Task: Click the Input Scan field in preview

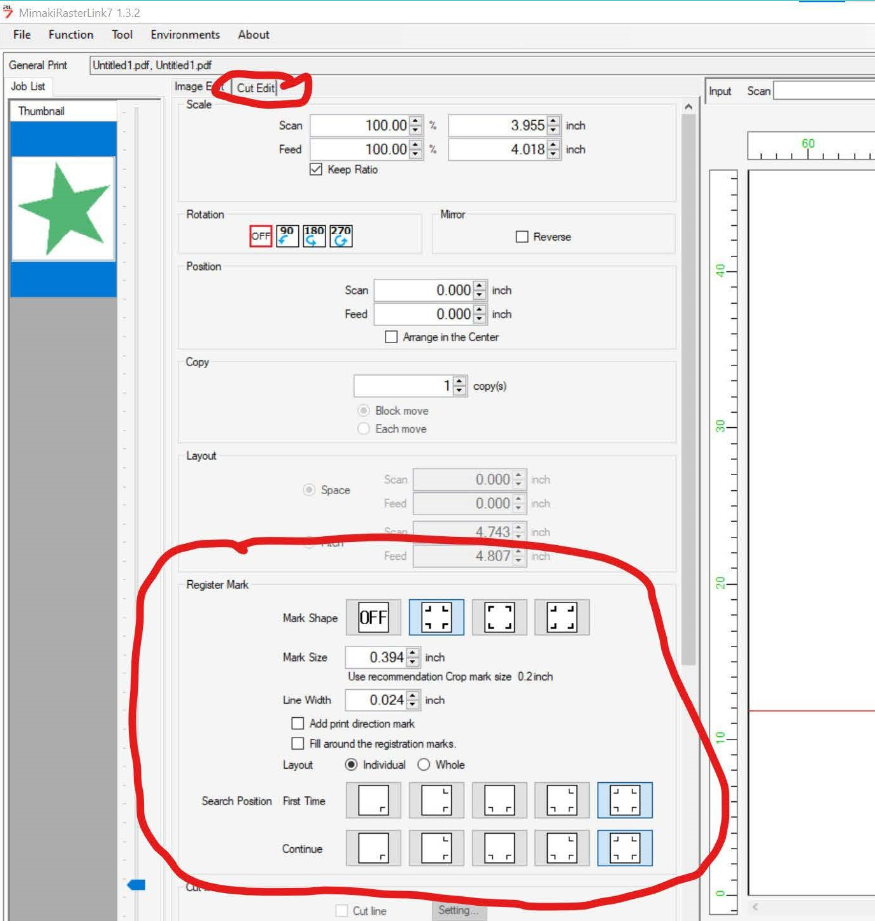Action: [x=824, y=91]
